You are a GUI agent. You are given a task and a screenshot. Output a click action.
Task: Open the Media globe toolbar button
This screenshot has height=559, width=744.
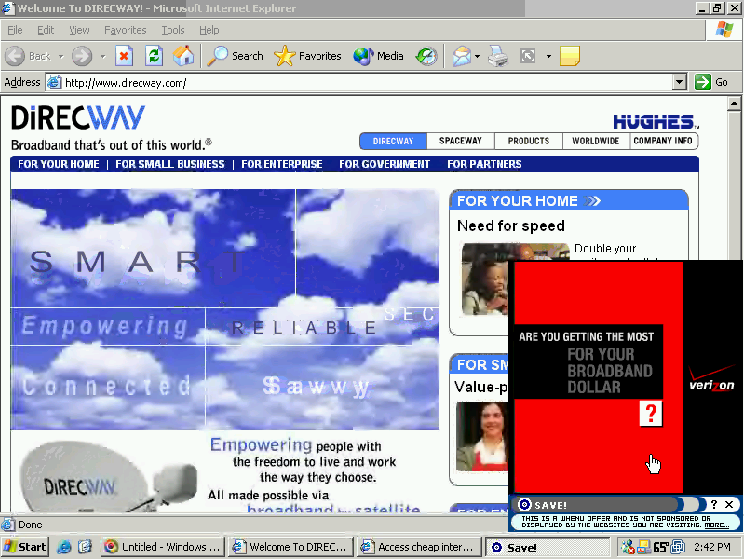coord(378,56)
